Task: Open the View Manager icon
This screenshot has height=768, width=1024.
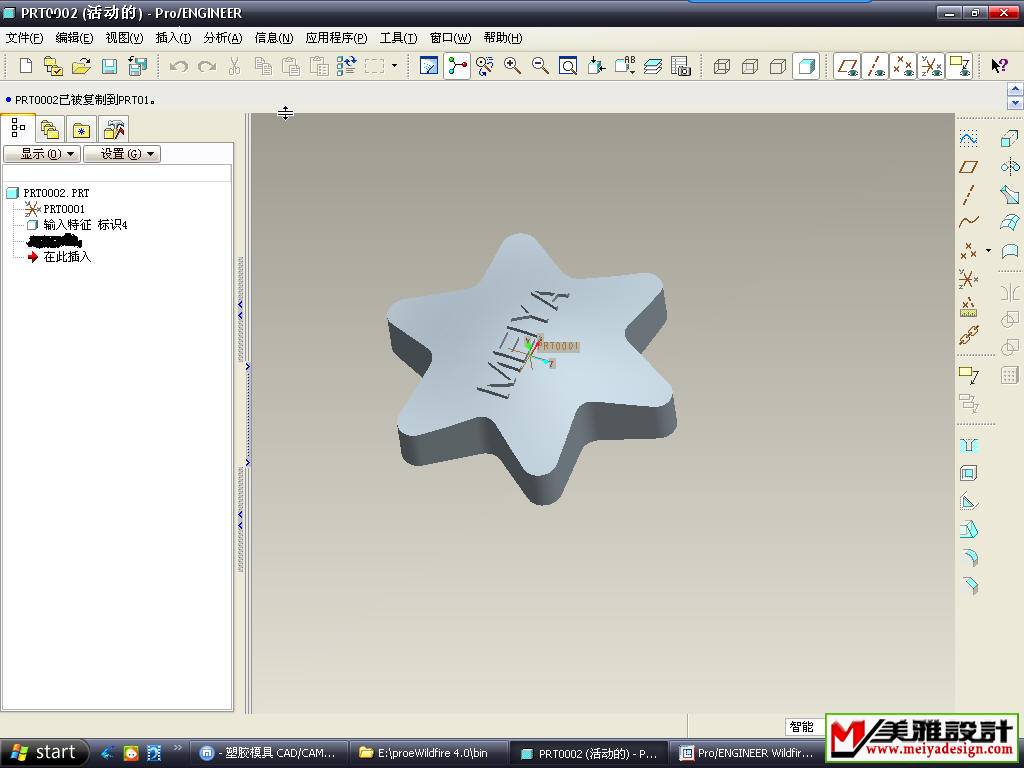Action: pyautogui.click(x=680, y=66)
